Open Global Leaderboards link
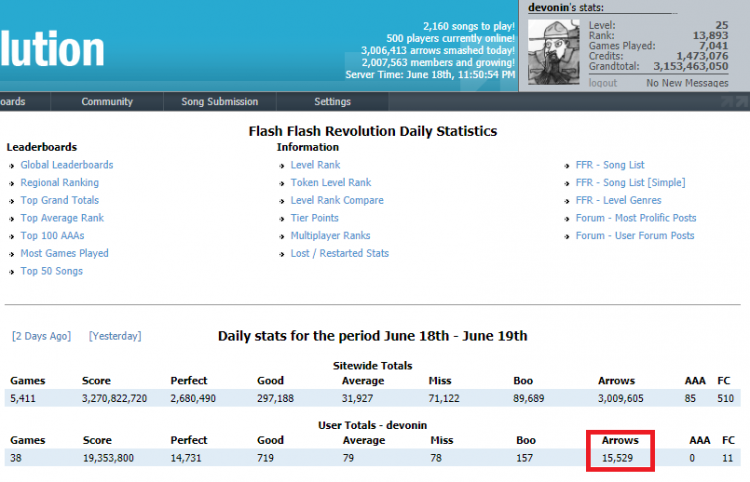 point(67,165)
